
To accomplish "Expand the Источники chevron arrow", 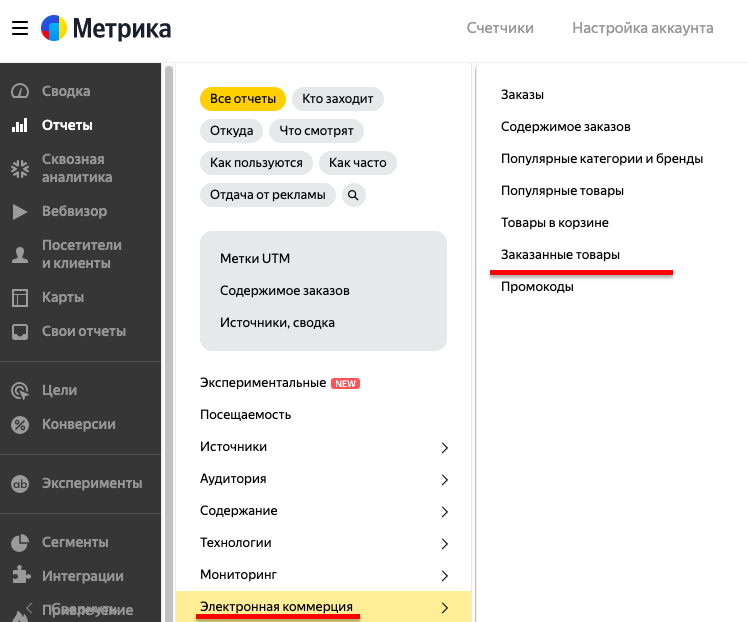I will (445, 447).
